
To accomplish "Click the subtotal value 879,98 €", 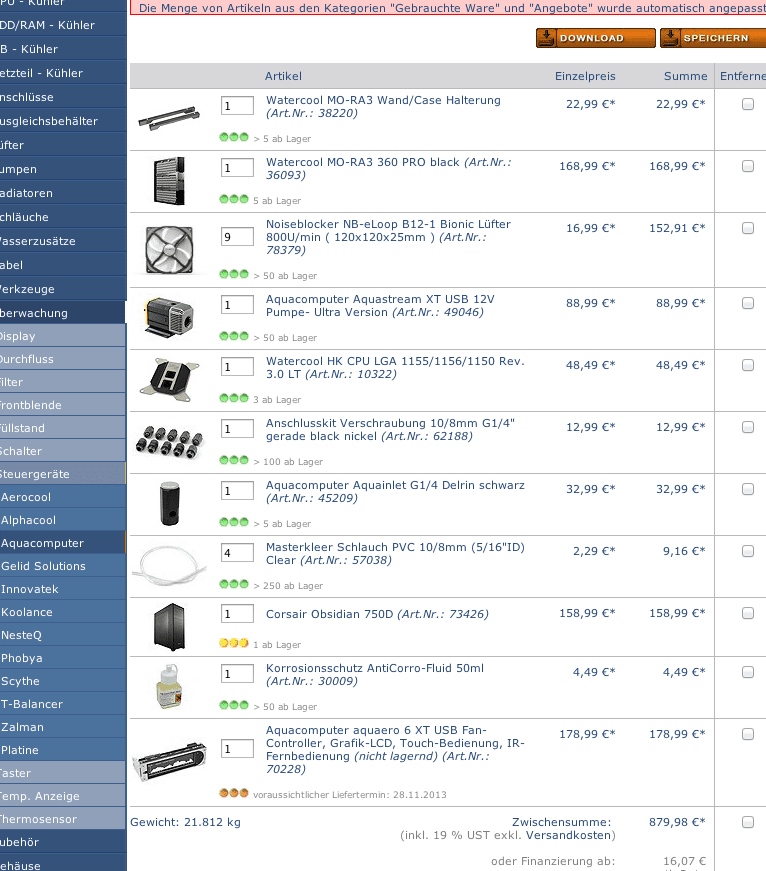I will (x=677, y=822).
